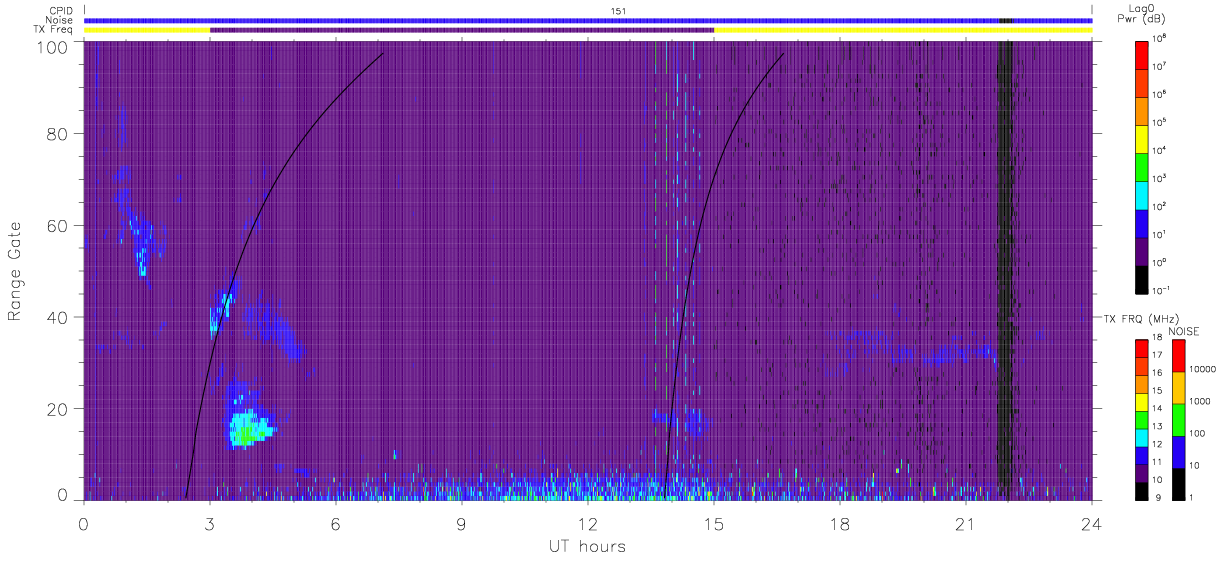Select 40 on the Range Gate axis
This screenshot has width=1228, height=567.
click(x=57, y=317)
